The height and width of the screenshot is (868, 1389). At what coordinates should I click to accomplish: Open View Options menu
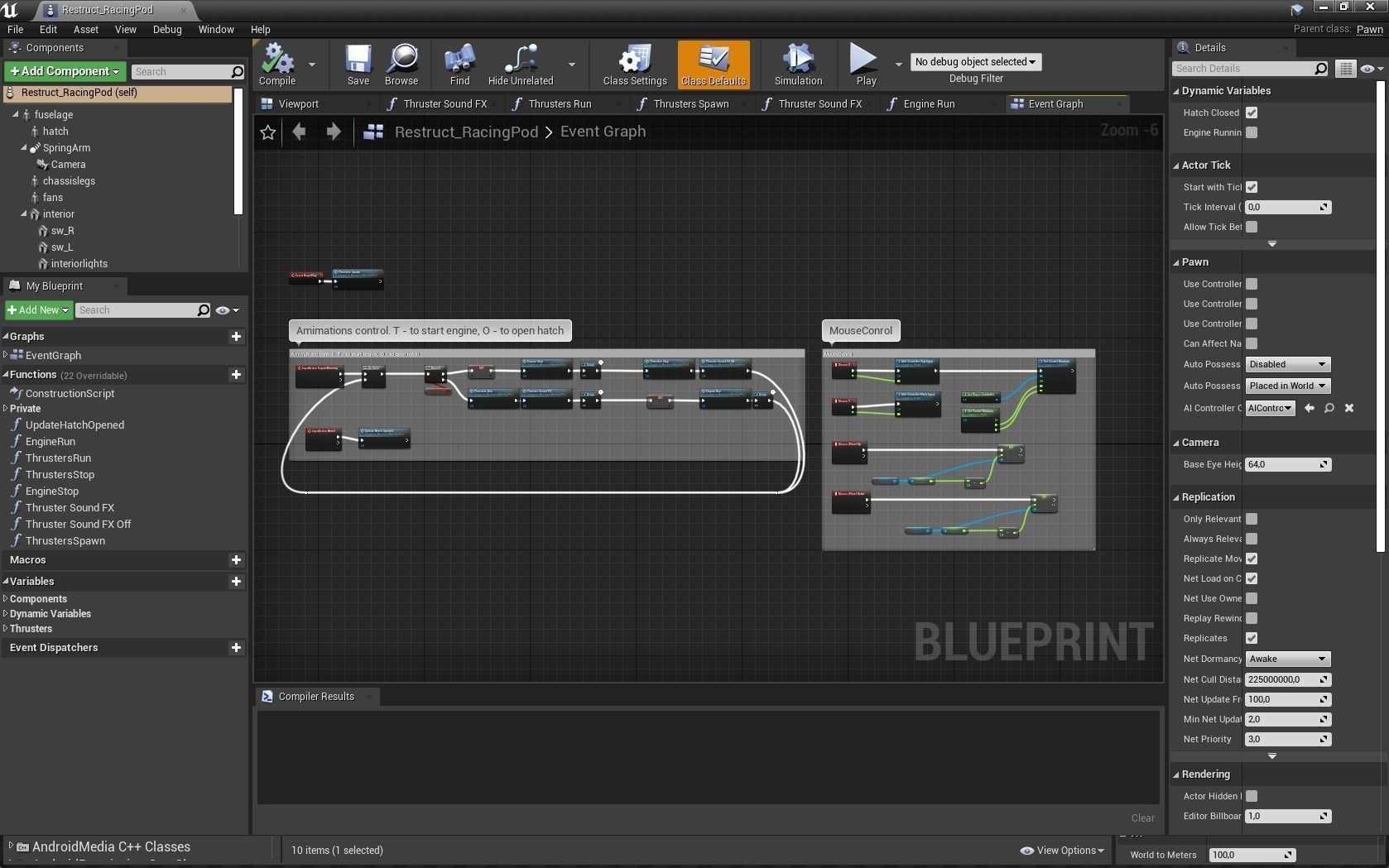(x=1063, y=851)
